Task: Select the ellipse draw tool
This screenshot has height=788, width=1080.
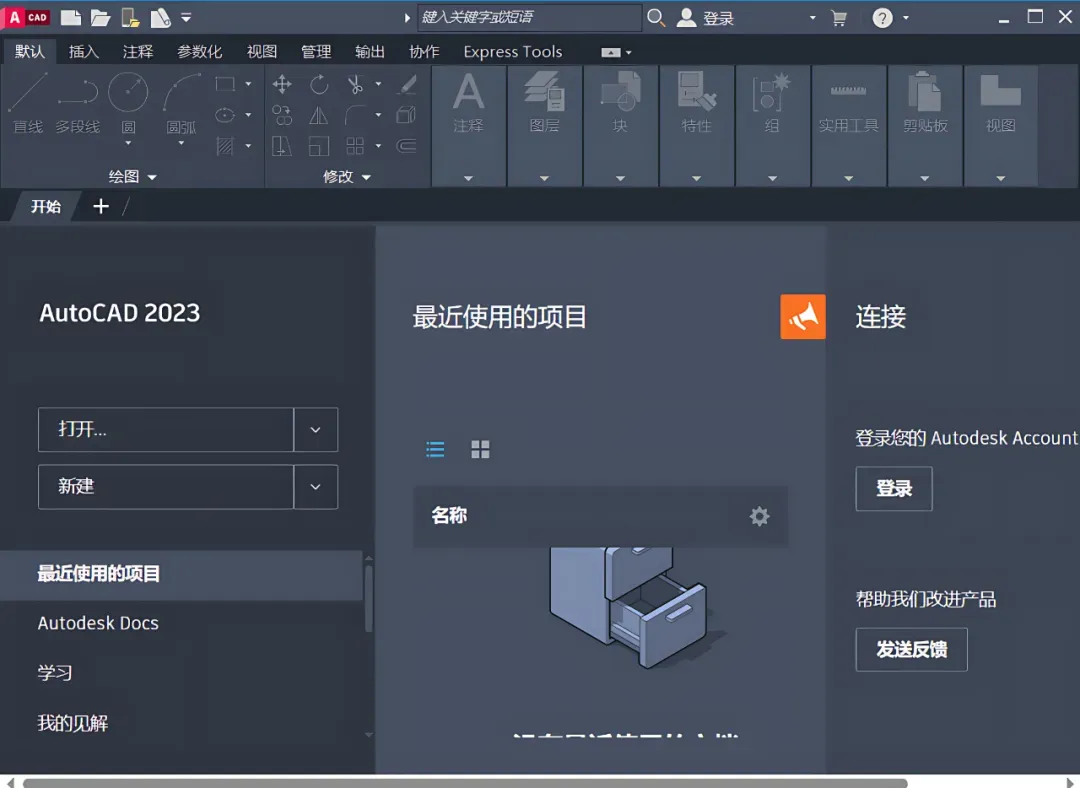Action: tap(225, 115)
